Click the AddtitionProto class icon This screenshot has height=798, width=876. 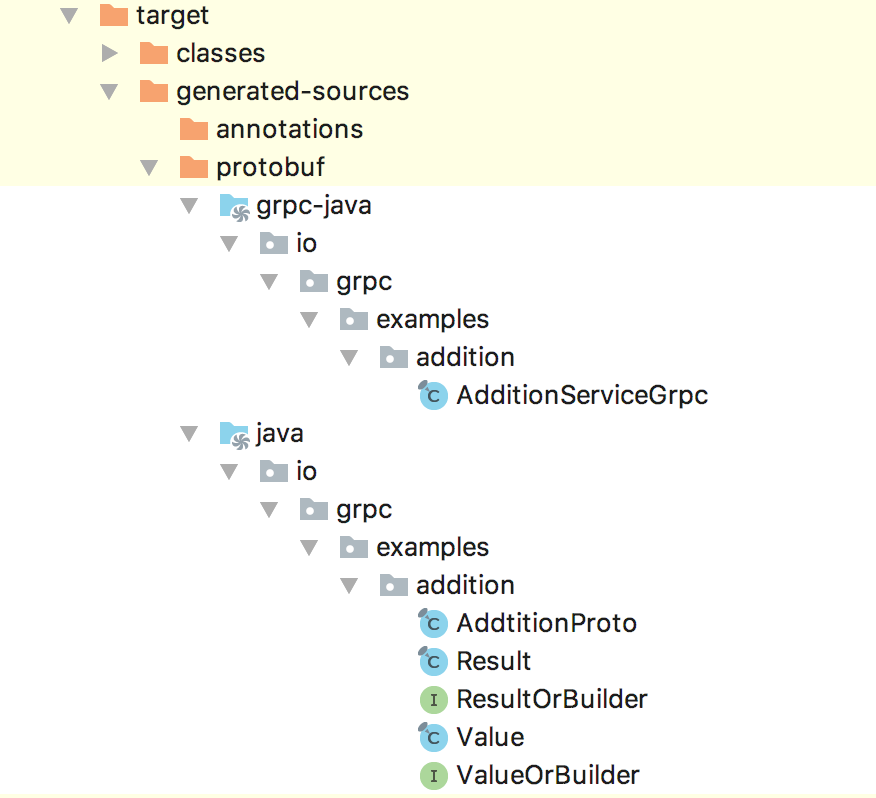coord(433,624)
